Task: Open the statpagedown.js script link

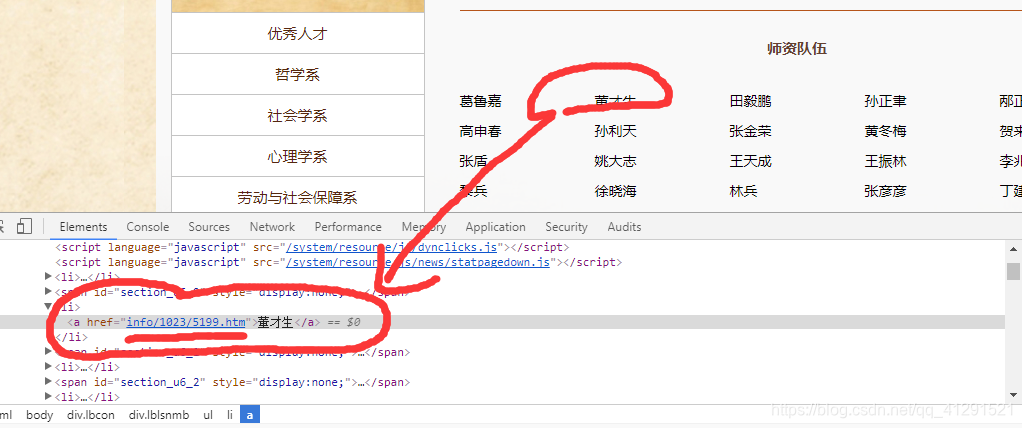Action: (418, 263)
